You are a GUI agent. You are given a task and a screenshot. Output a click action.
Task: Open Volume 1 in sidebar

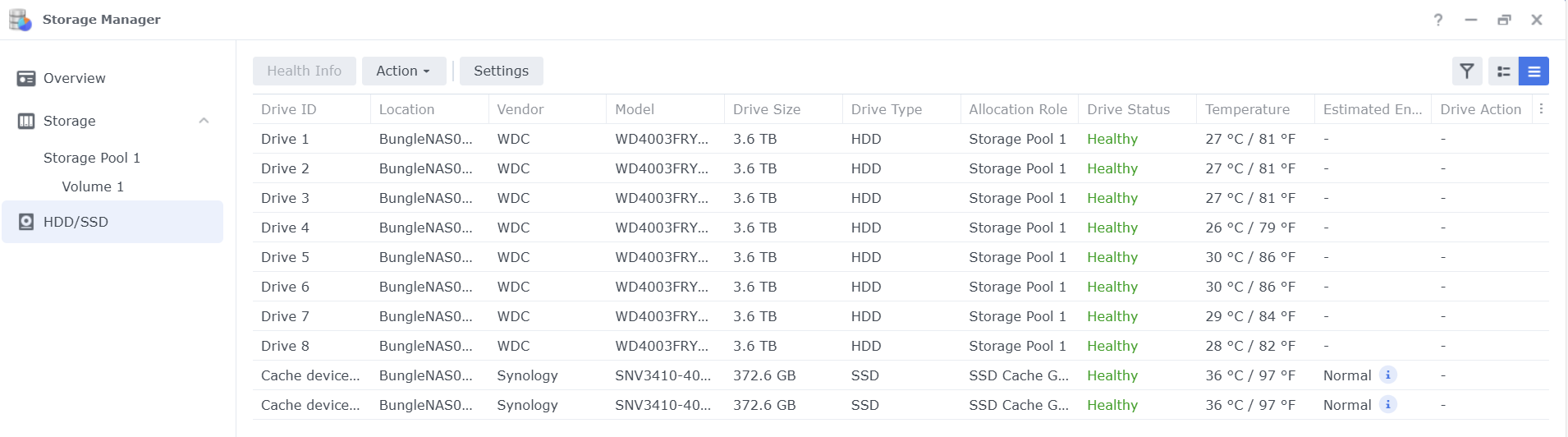(x=93, y=187)
